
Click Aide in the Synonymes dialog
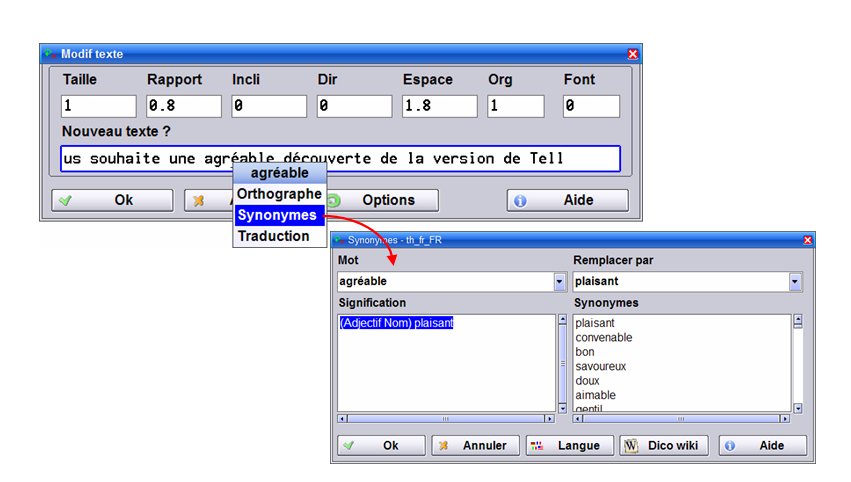coord(763,446)
